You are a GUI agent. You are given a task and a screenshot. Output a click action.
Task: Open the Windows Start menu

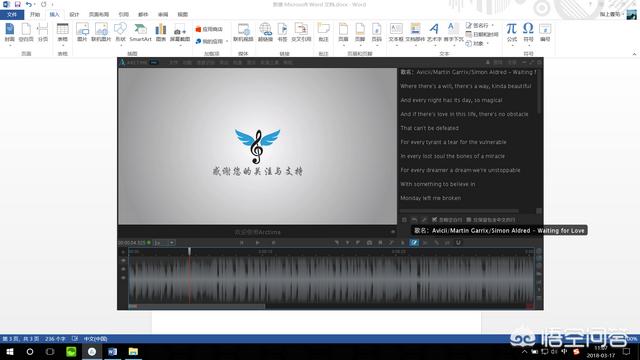pyautogui.click(x=10, y=351)
